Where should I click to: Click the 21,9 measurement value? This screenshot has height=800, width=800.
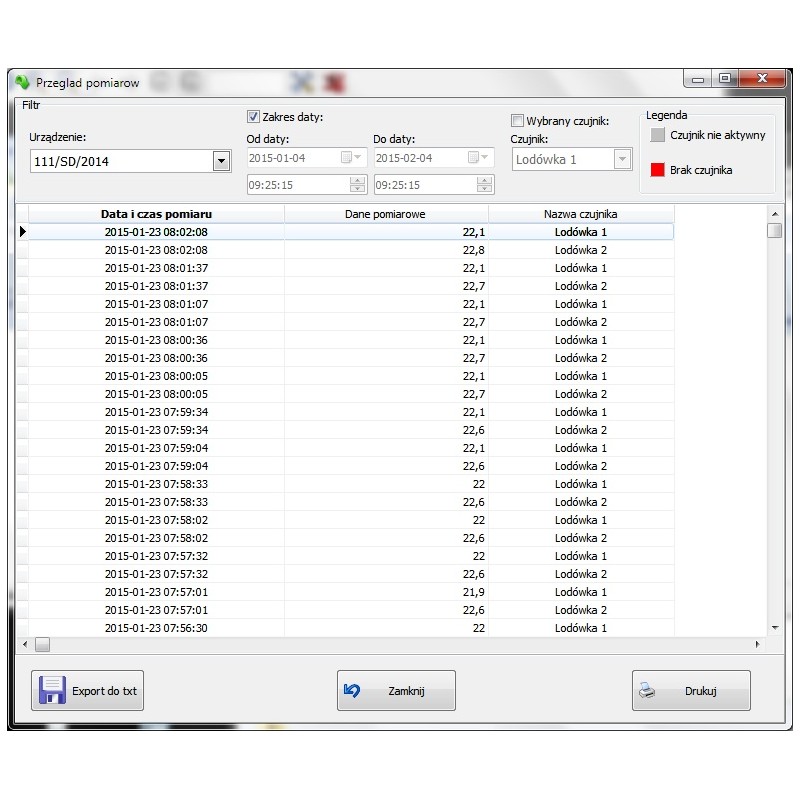pyautogui.click(x=473, y=592)
